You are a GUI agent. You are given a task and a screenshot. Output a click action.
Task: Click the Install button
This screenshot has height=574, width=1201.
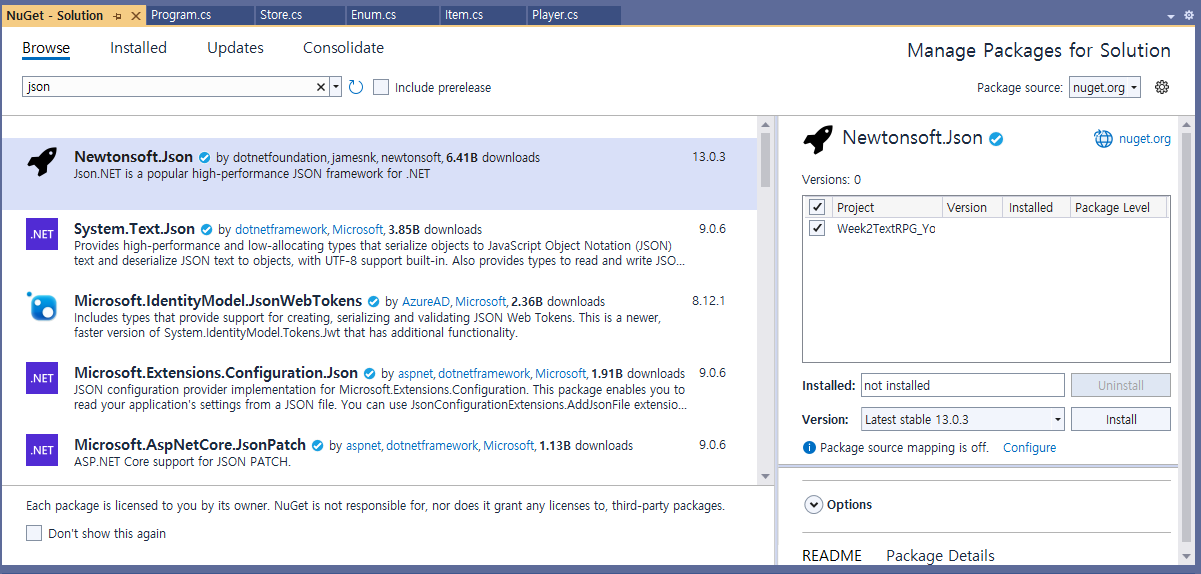pyautogui.click(x=1120, y=419)
